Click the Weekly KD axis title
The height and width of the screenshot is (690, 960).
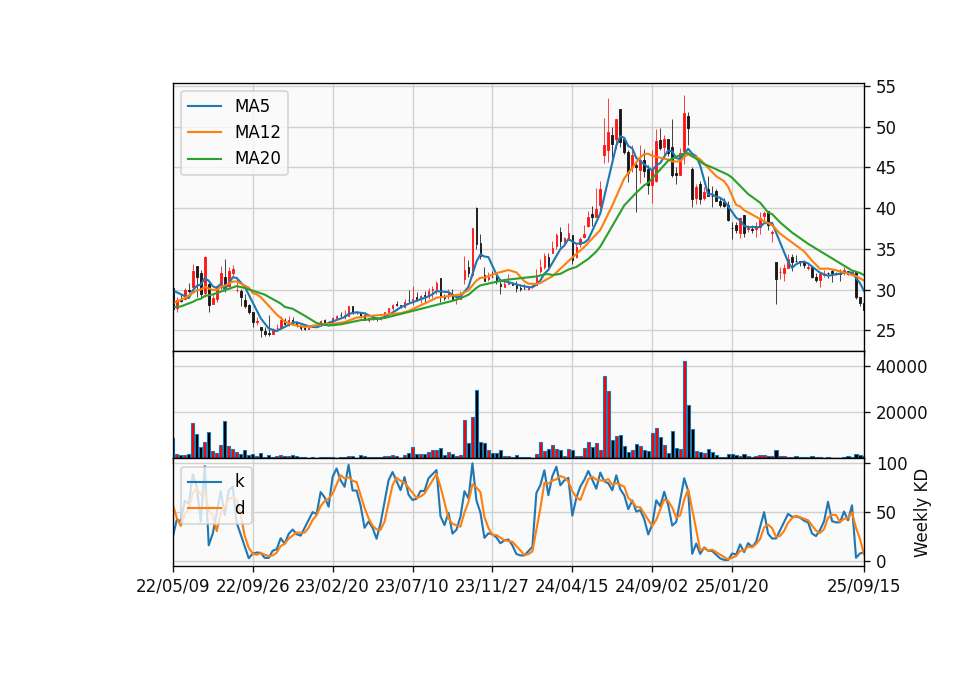(921, 514)
